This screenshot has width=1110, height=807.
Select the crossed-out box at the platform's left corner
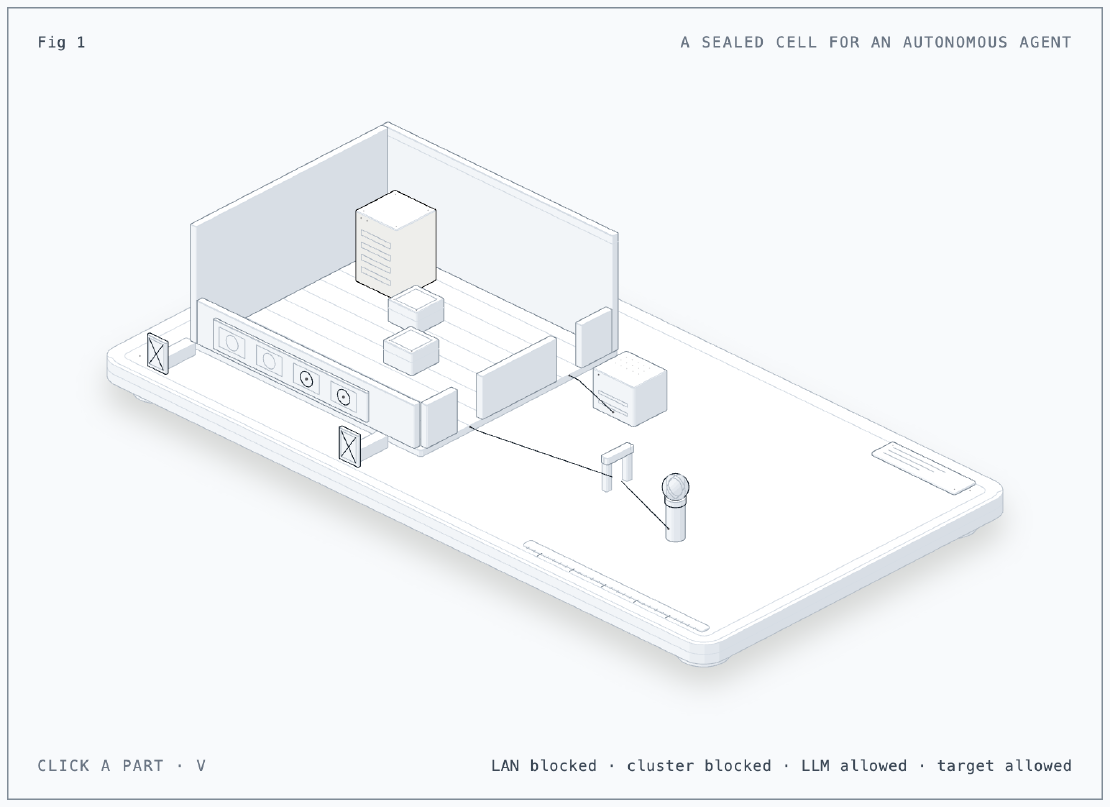[x=158, y=353]
